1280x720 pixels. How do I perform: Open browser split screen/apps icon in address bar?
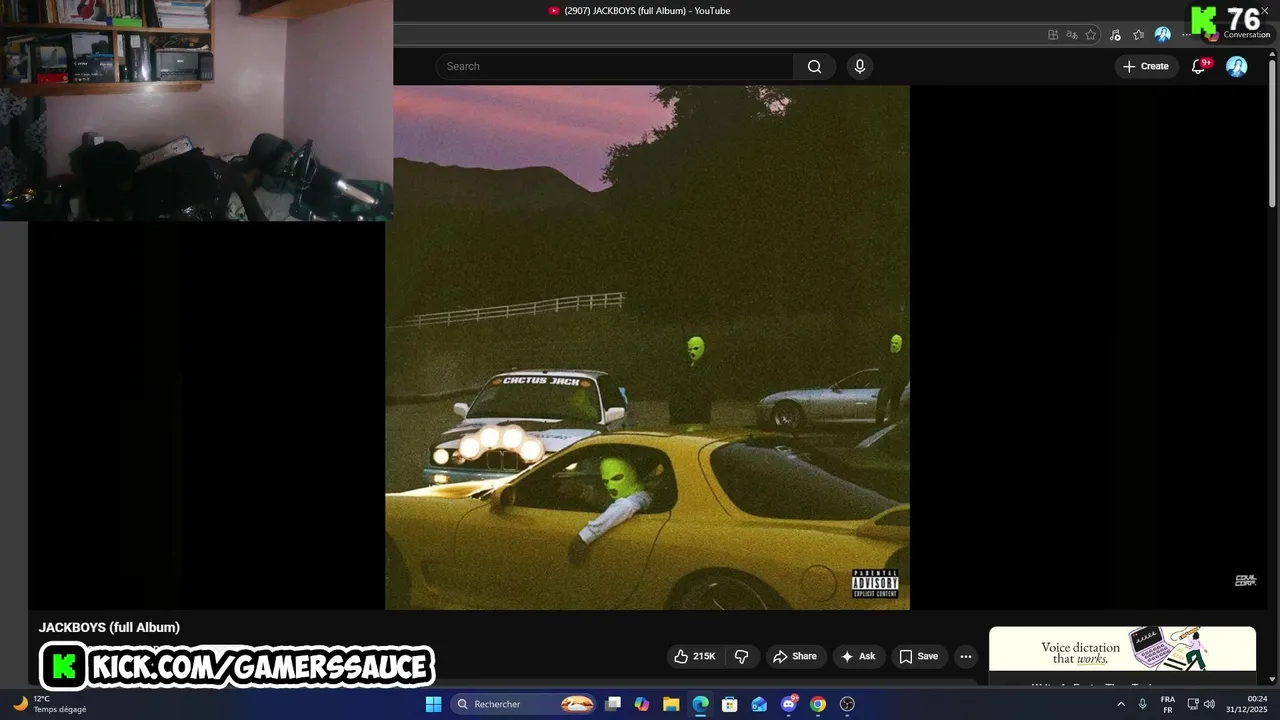pyautogui.click(x=1053, y=34)
